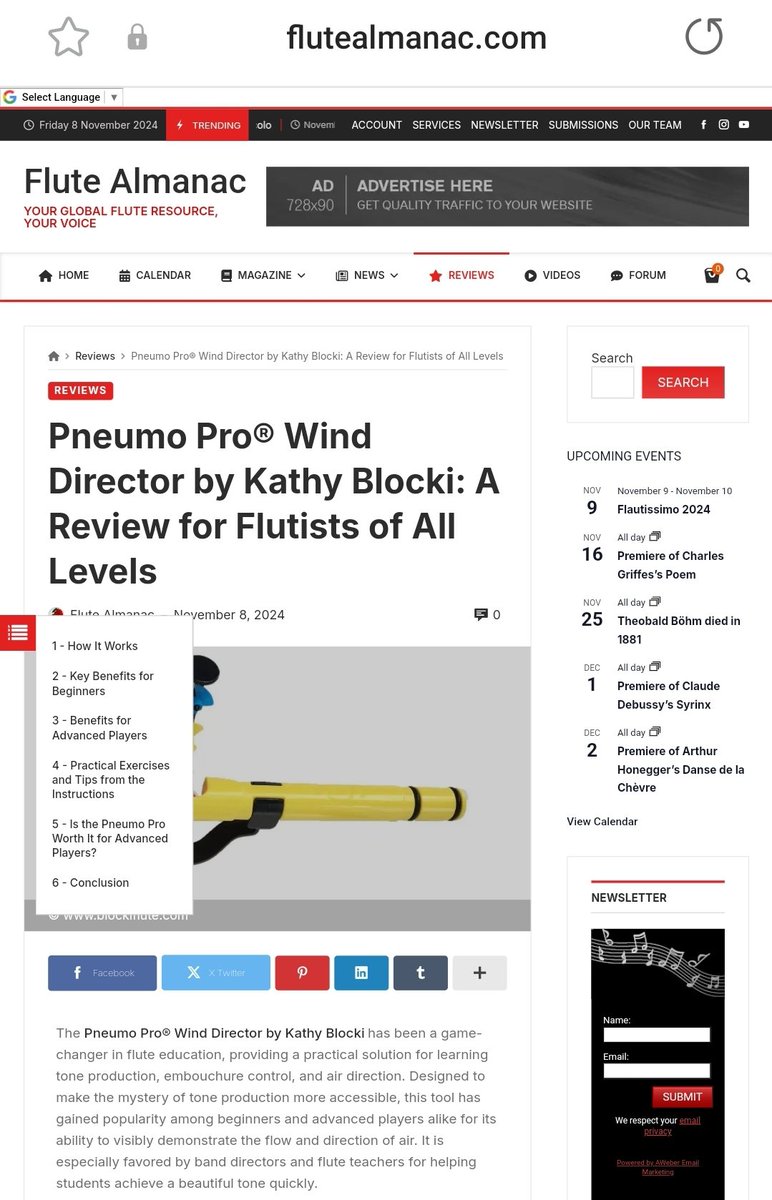772x1200 pixels.
Task: Open Theobald Böhm died in 1881 event
Action: [679, 630]
